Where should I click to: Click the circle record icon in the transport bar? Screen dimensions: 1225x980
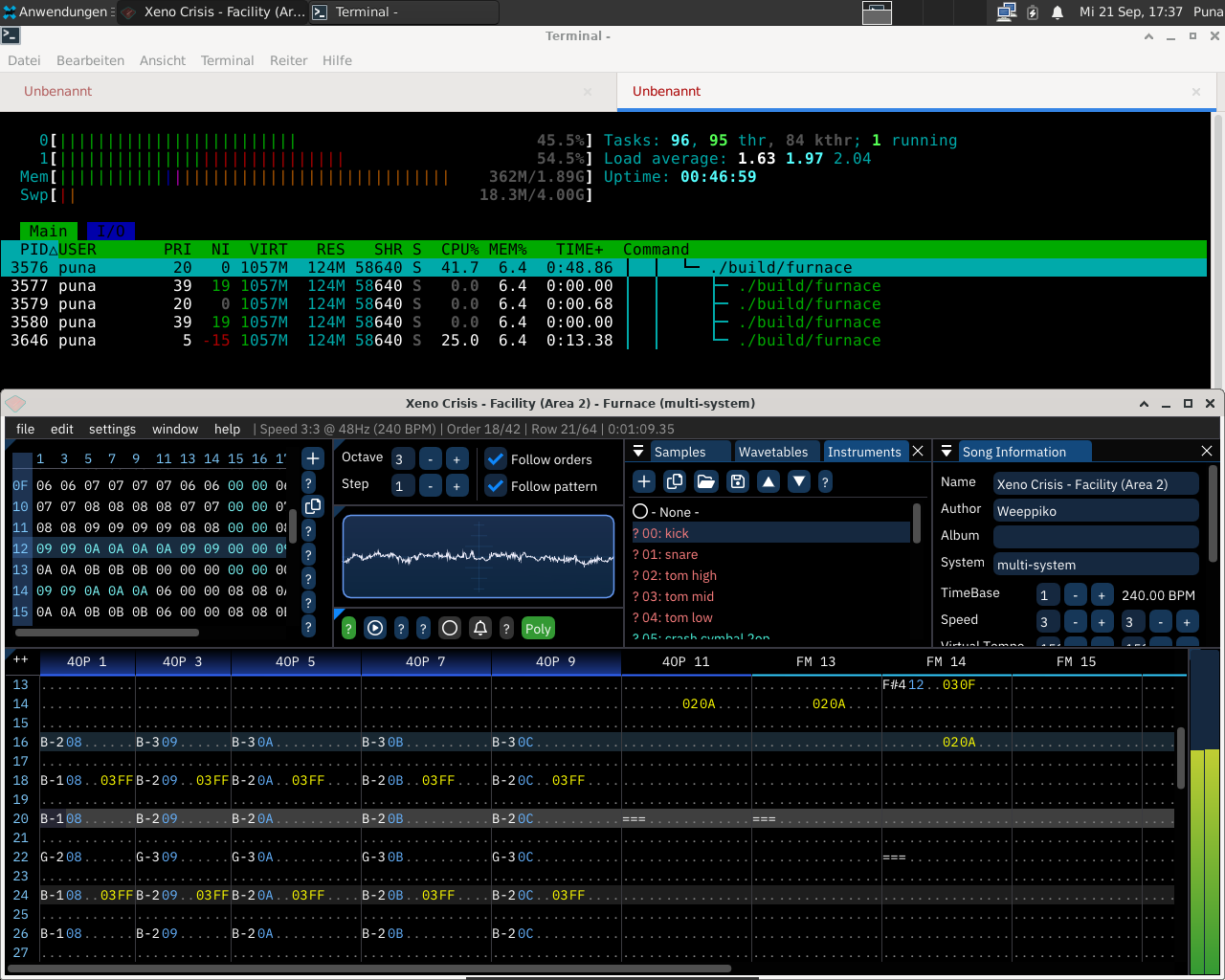(x=450, y=628)
